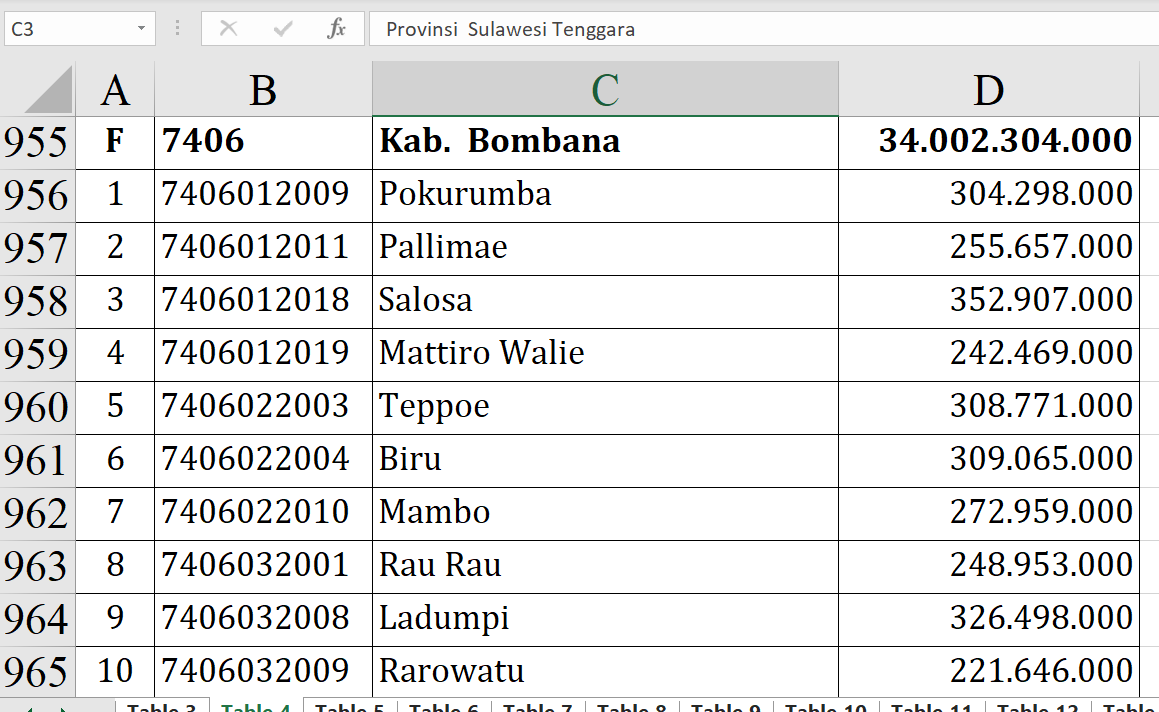Viewport: 1159px width, 712px height.
Task: Switch to the Table 5 sheet tab
Action: click(349, 707)
